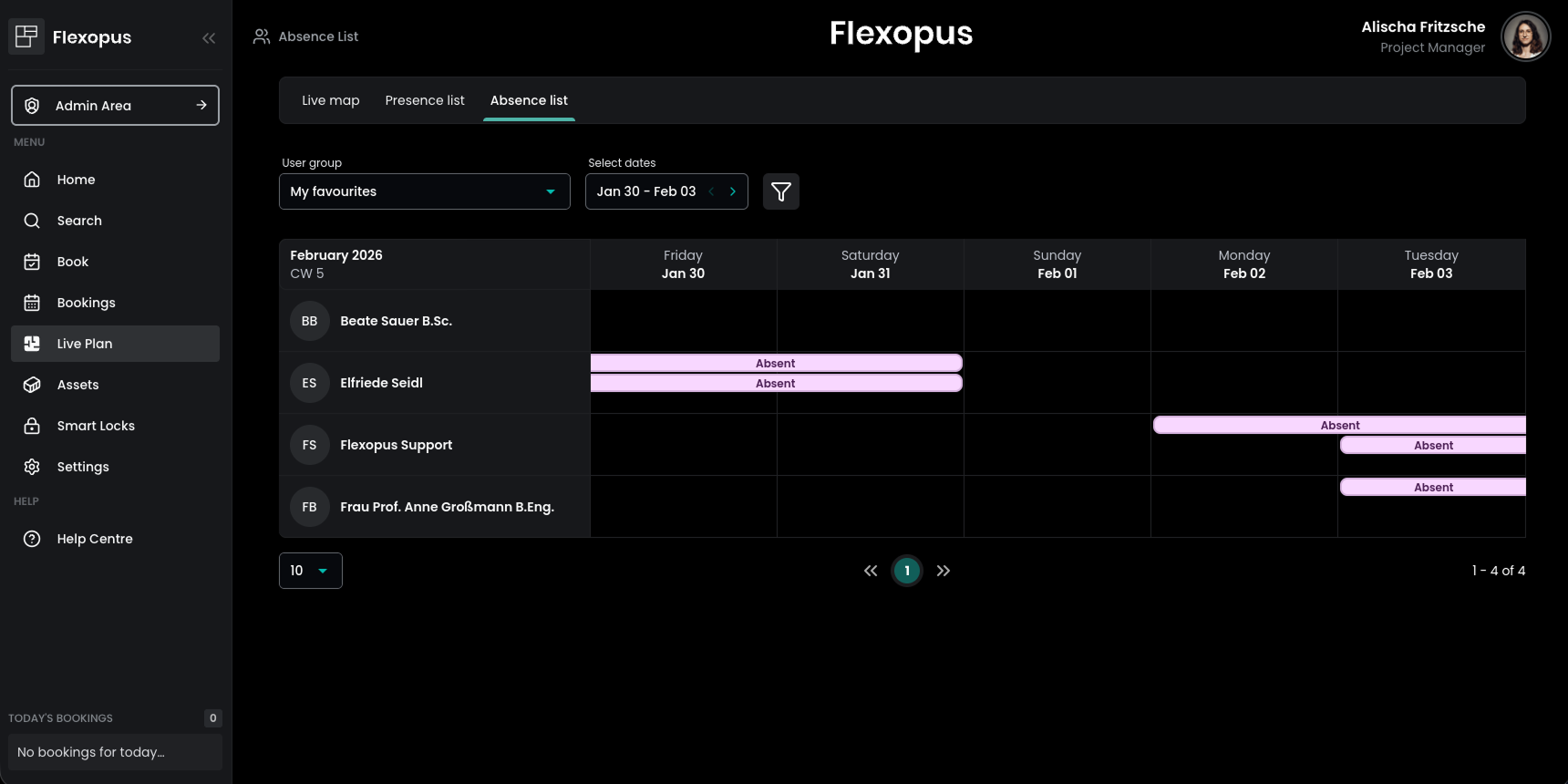Click Elfriede Seidl's first Absent bar
Viewport: 1568px width, 784px height.
pyautogui.click(x=775, y=363)
